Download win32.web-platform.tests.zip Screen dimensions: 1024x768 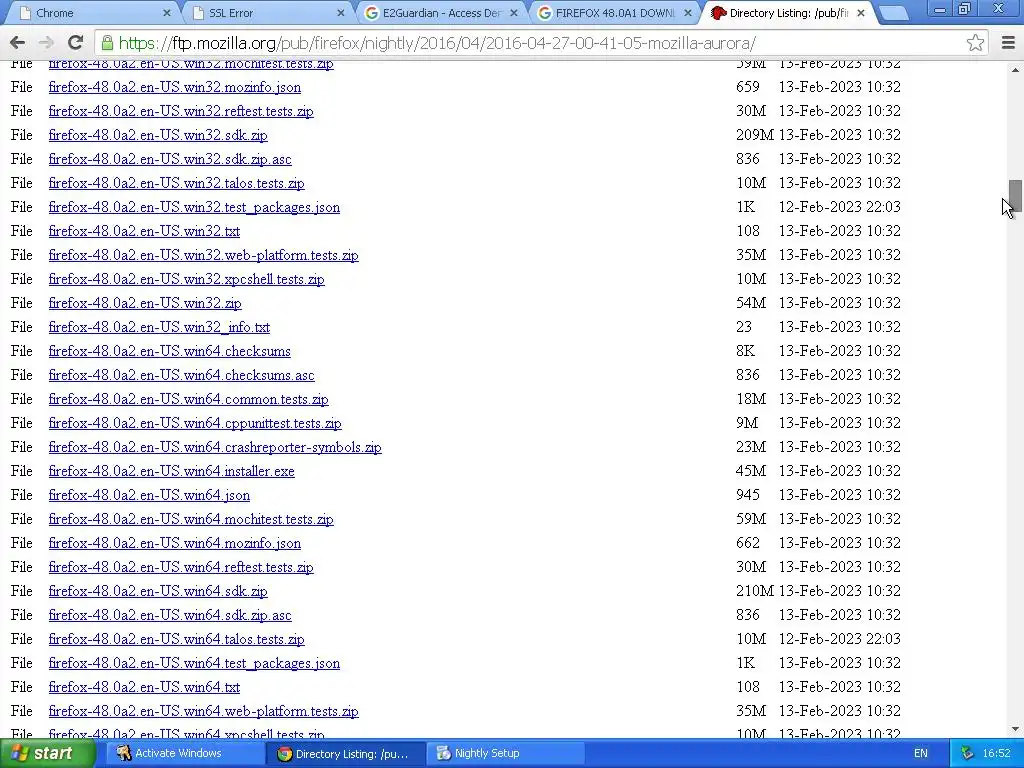pos(203,255)
